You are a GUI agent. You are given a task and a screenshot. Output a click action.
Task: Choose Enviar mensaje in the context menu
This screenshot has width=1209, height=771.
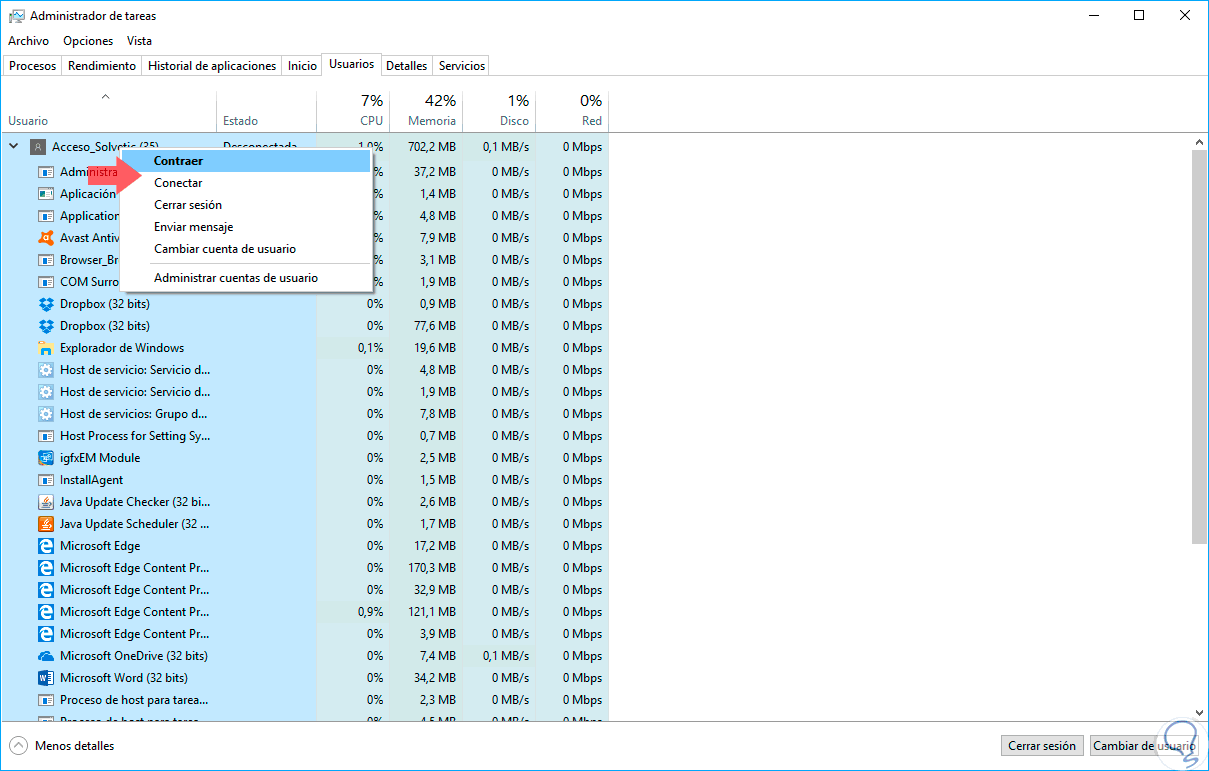coord(246,227)
